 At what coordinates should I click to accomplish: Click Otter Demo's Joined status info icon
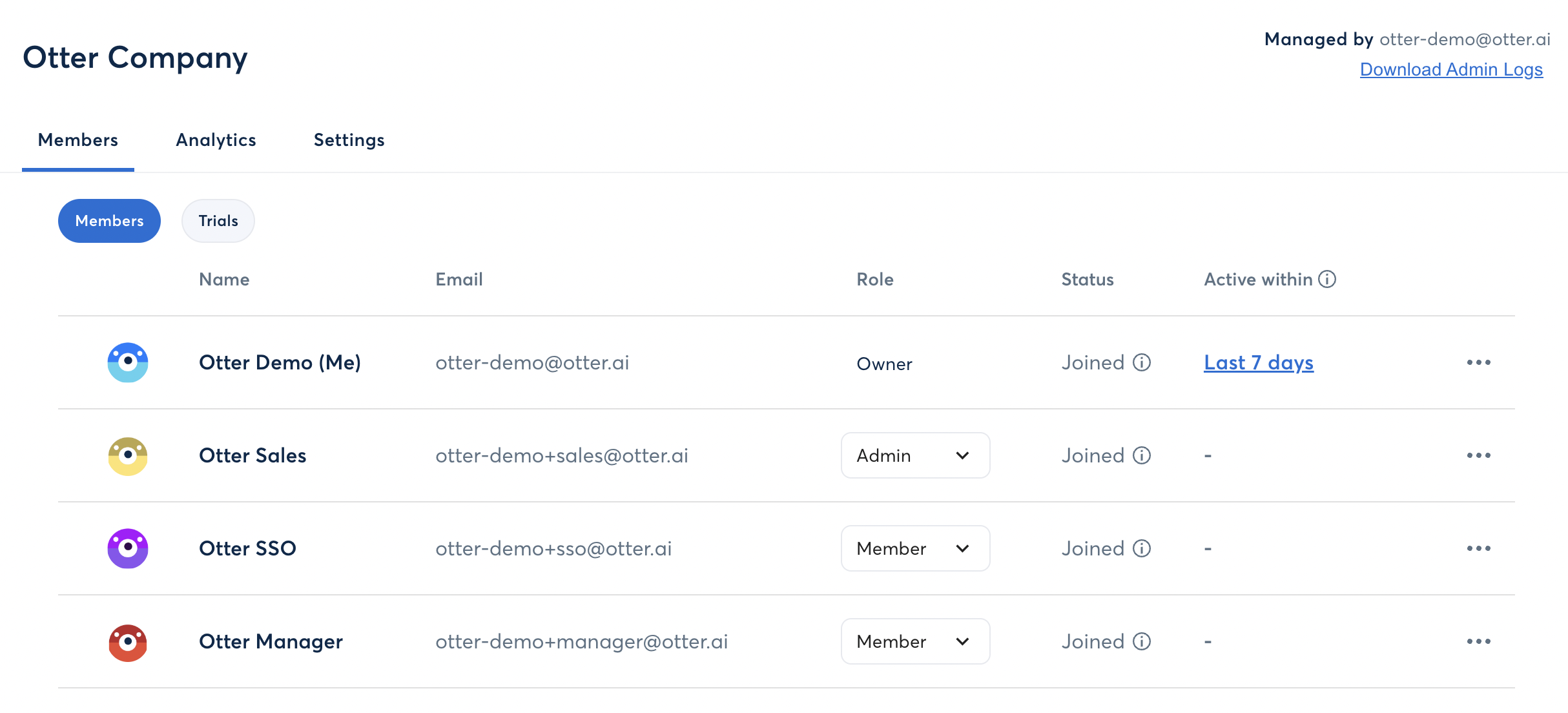tap(1142, 362)
